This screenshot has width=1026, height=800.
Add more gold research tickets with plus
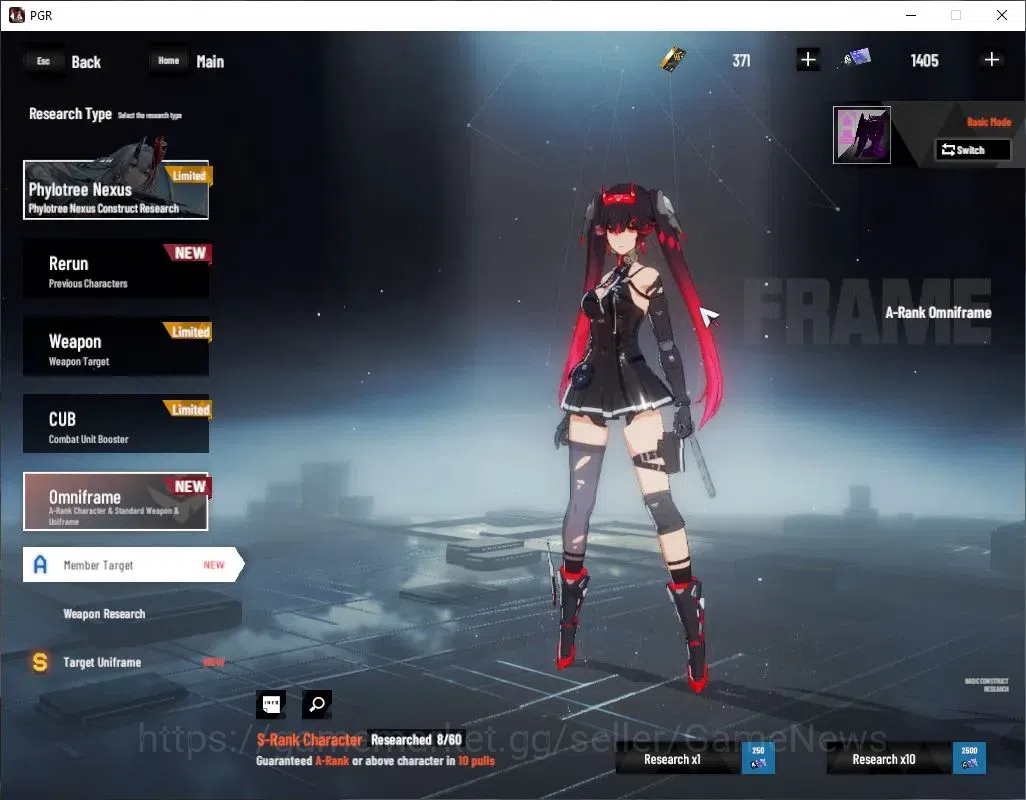(x=808, y=60)
